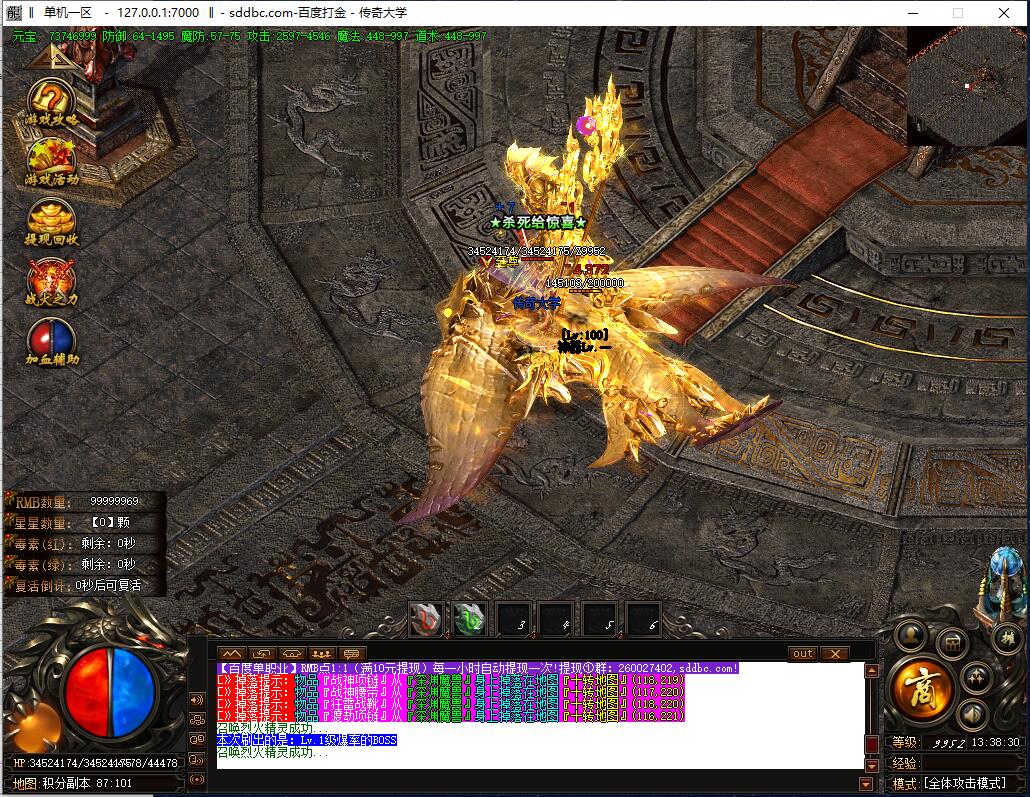Image resolution: width=1030 pixels, height=797 pixels.
Task: Click the 复活倒计 revive countdown entry
Action: point(84,585)
